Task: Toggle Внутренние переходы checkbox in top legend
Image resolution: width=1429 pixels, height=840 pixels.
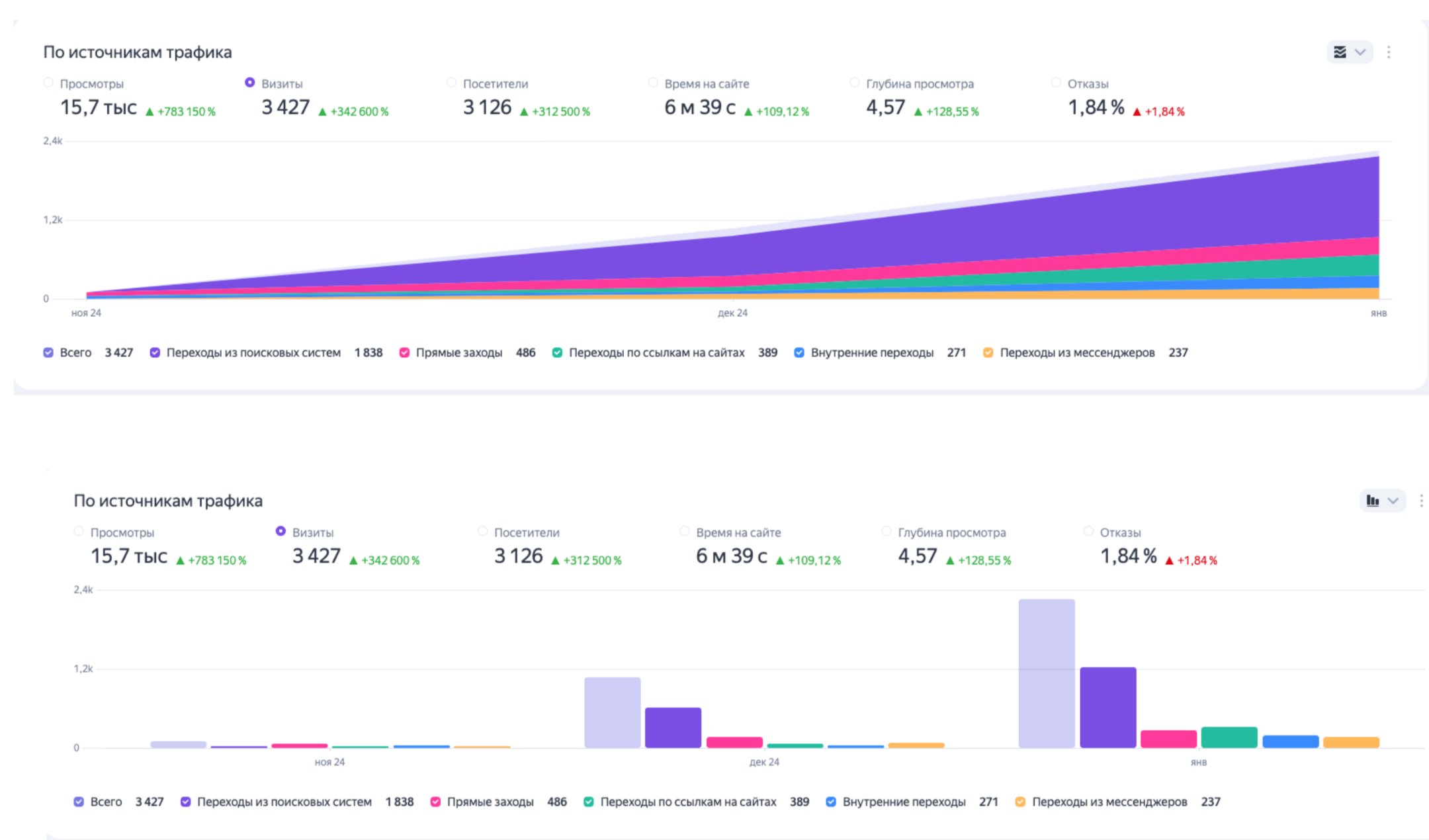Action: (799, 353)
